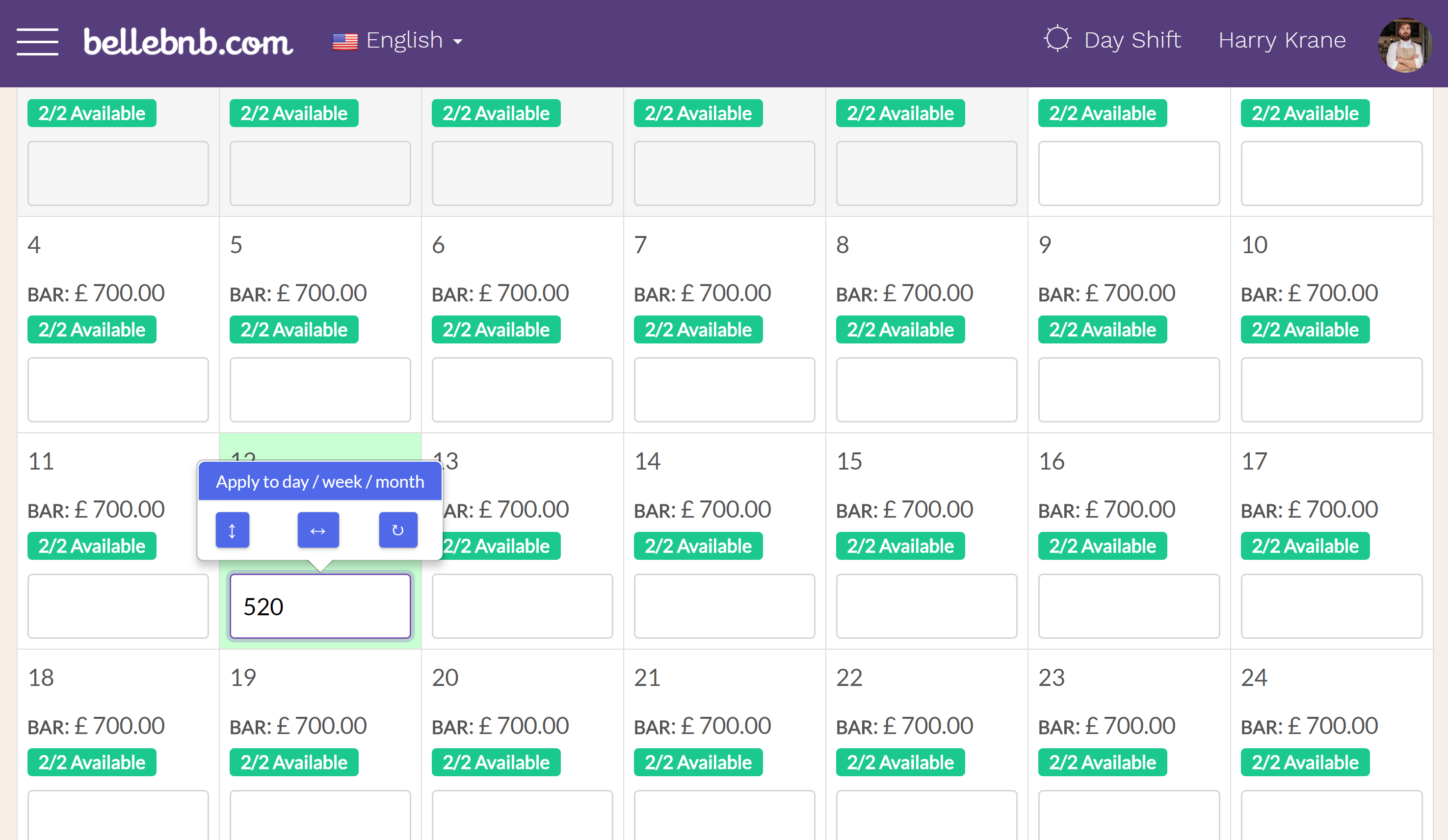Click the rate input for day 8
The image size is (1448, 840).
point(926,390)
